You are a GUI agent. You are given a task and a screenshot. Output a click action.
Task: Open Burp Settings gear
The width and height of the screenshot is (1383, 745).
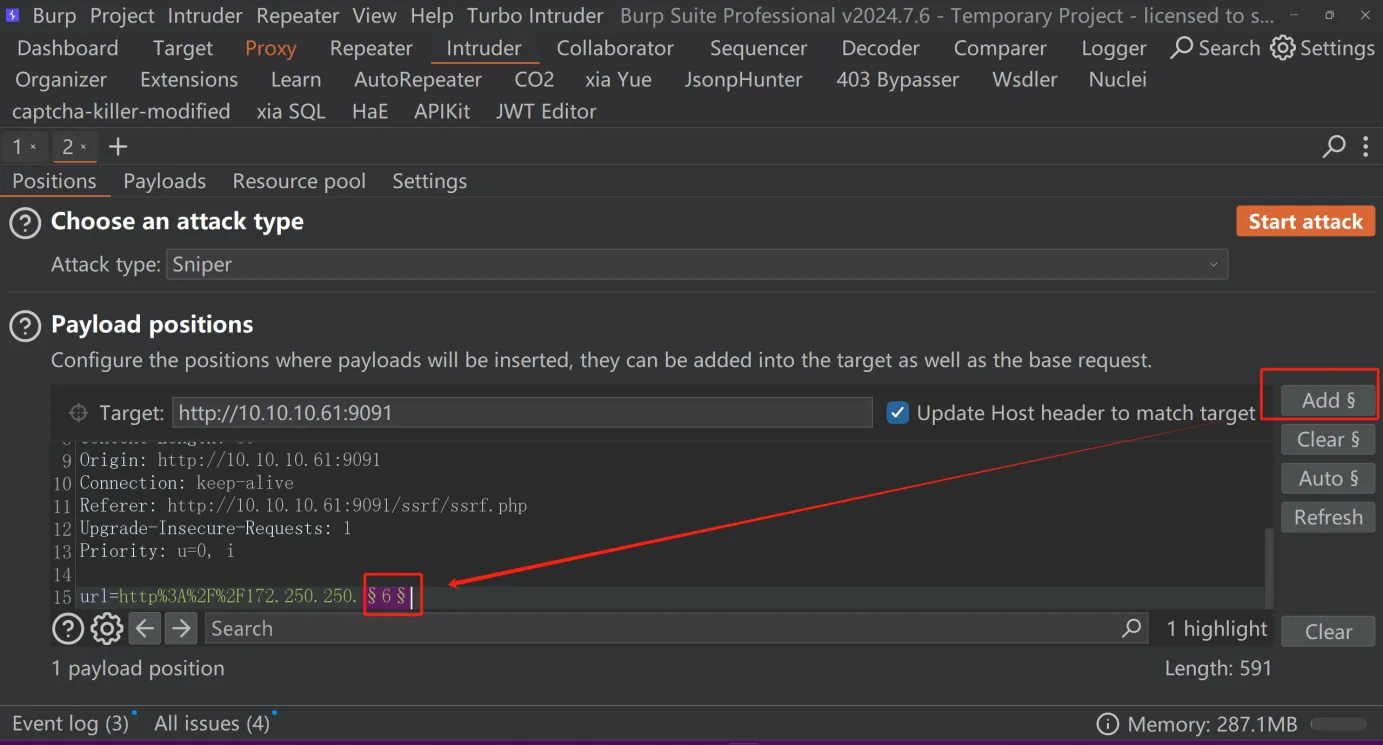1322,48
